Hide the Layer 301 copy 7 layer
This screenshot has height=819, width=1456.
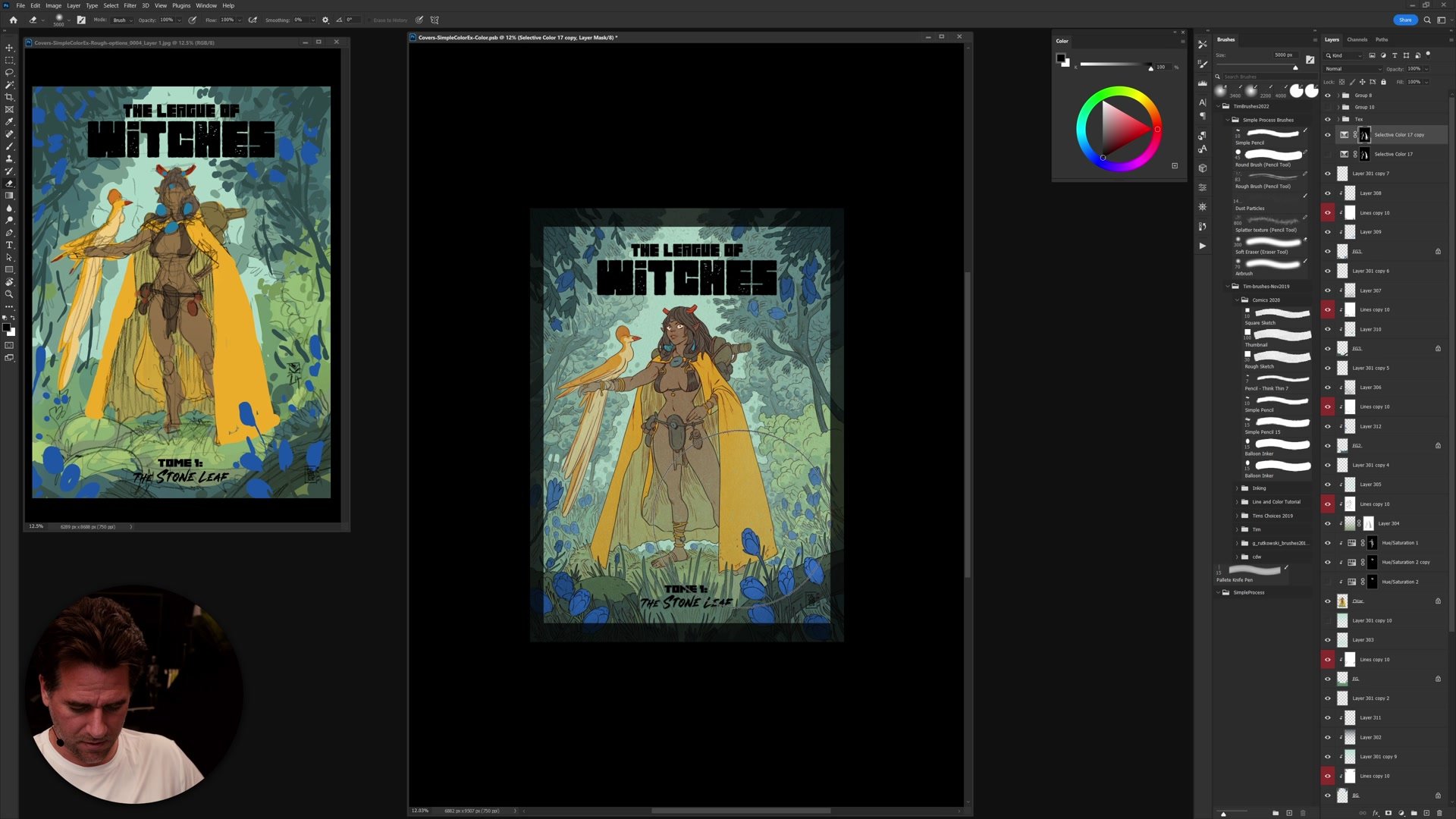click(x=1327, y=174)
